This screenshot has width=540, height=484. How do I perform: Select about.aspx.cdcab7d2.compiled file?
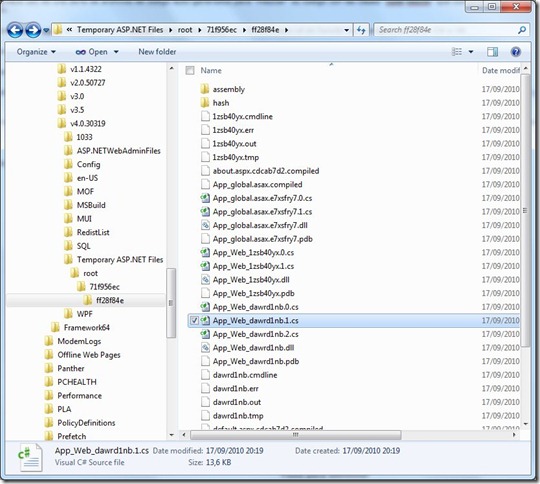[266, 171]
